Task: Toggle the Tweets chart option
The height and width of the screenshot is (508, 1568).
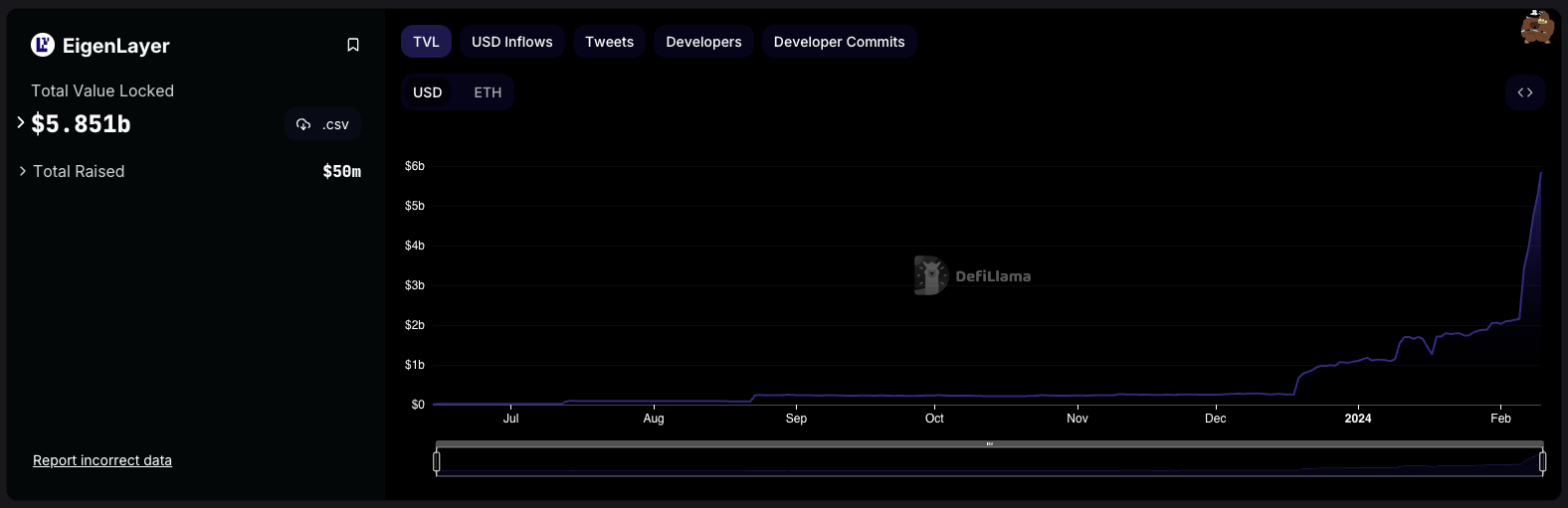Action: (x=610, y=42)
